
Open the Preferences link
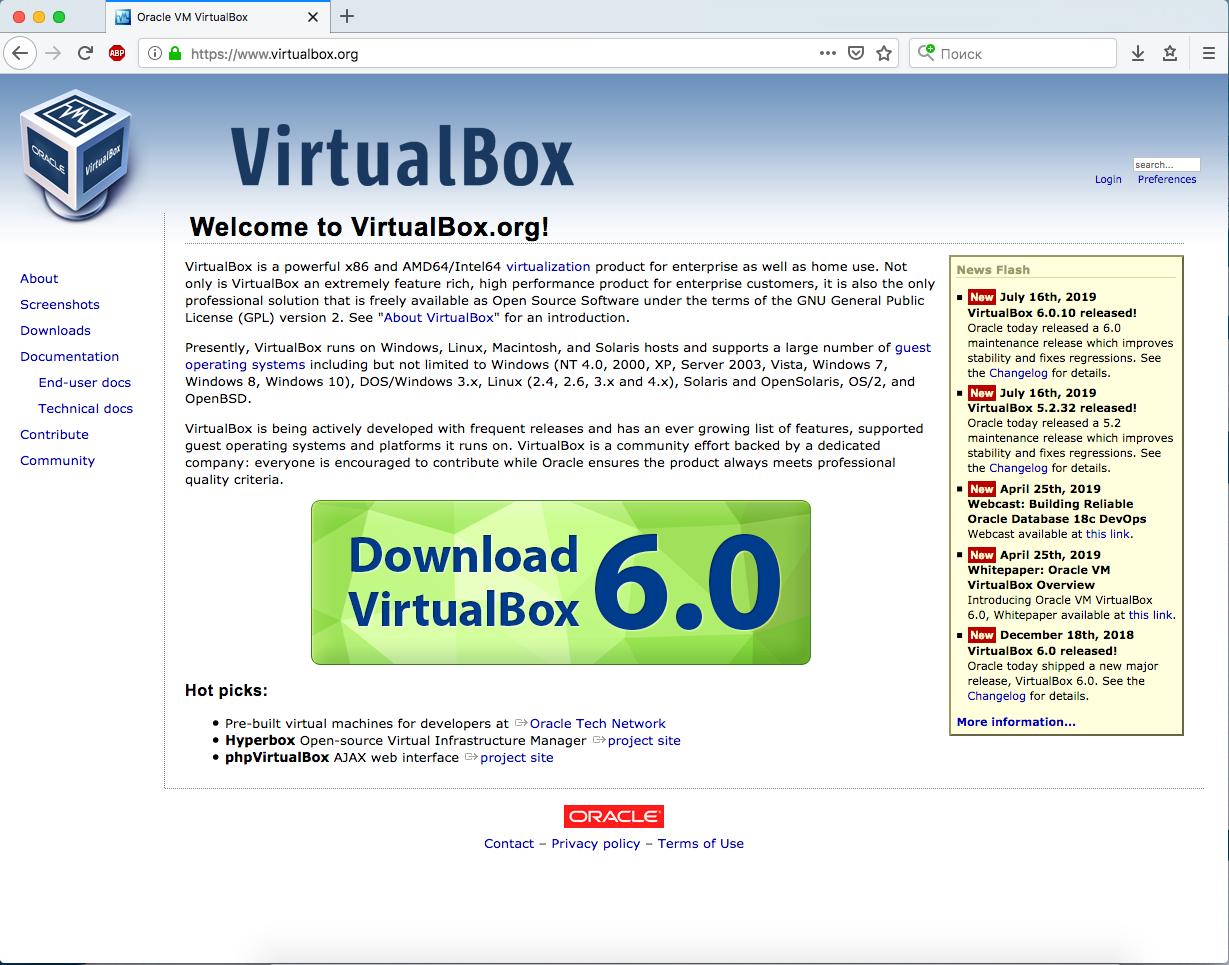(x=1167, y=179)
